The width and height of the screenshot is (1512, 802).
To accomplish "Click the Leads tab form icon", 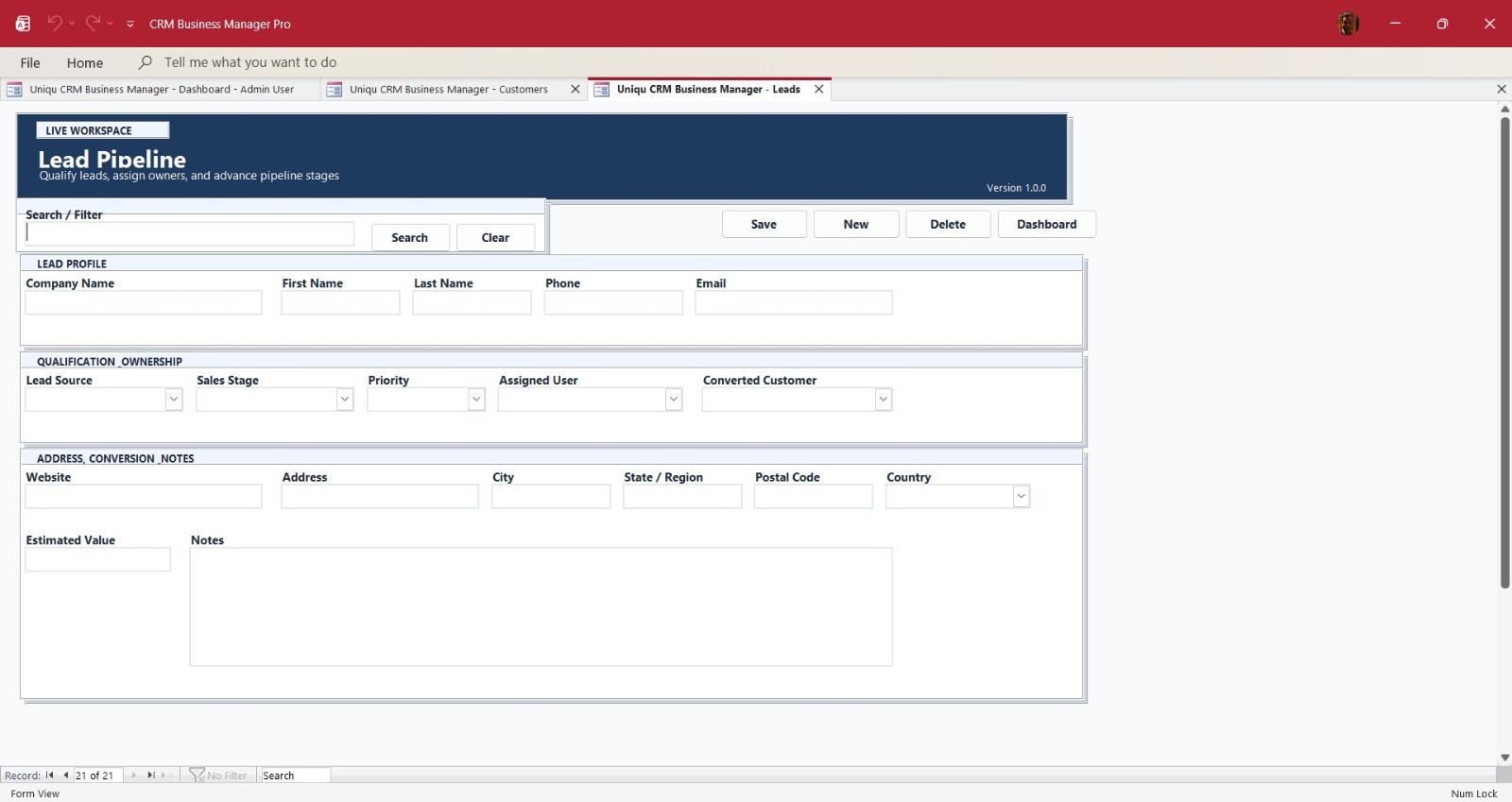I will (602, 90).
